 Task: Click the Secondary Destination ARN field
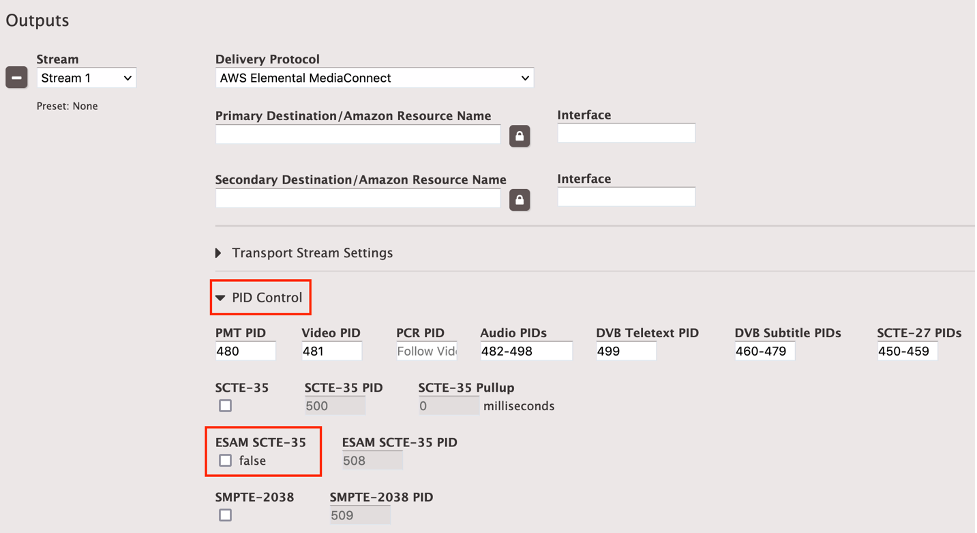pyautogui.click(x=357, y=198)
